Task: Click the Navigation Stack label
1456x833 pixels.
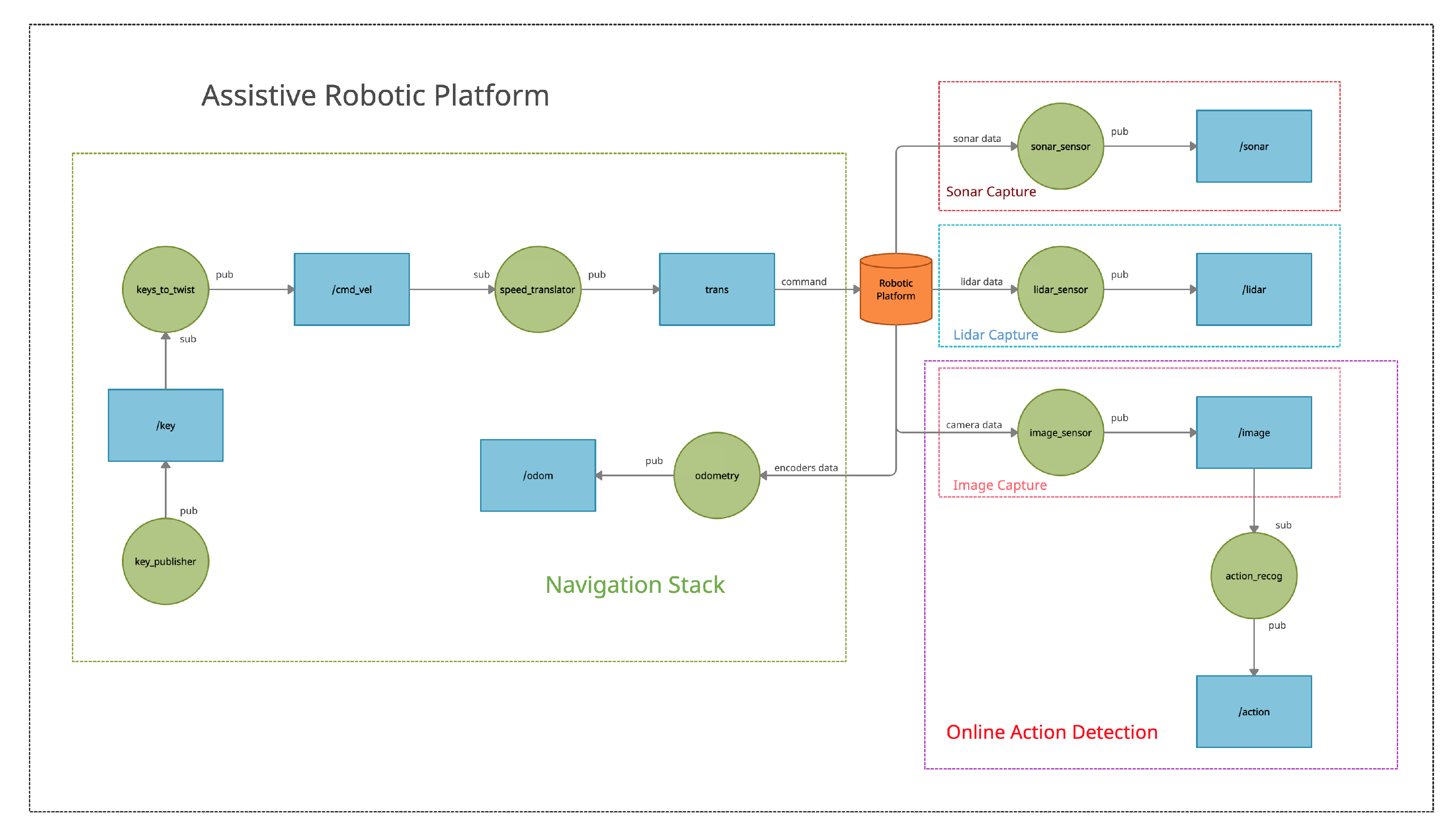Action: [635, 585]
